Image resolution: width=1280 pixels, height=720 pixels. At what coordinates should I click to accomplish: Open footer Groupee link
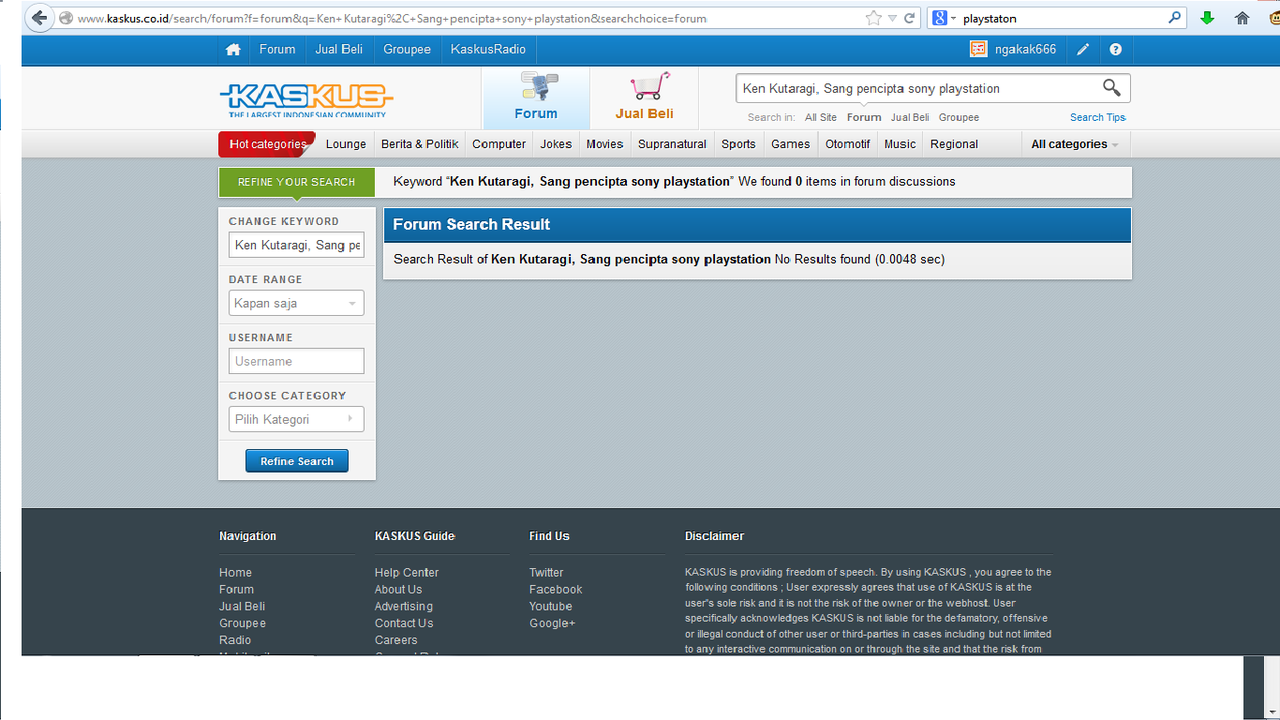click(243, 624)
